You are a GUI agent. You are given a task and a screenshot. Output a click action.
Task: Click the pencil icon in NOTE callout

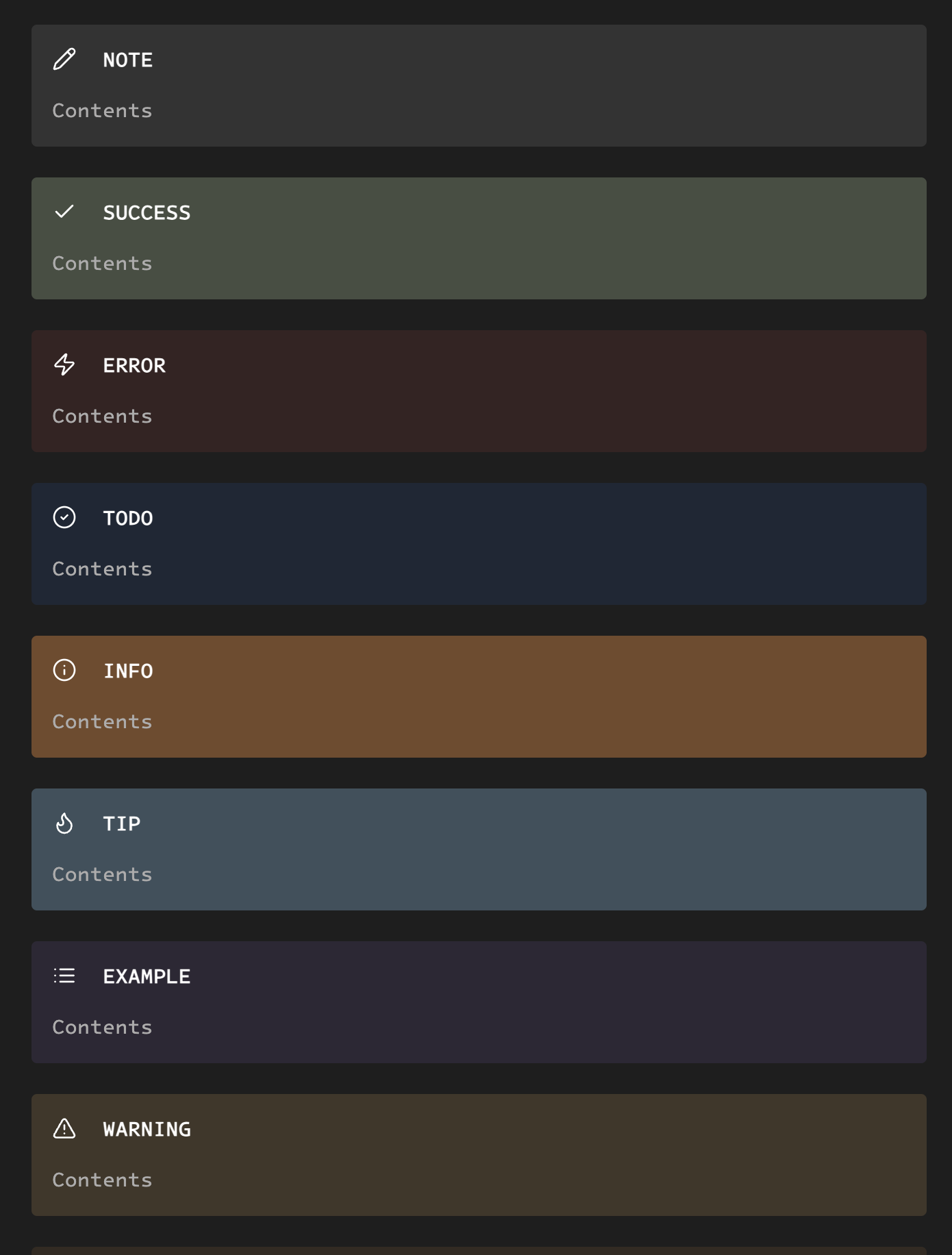click(x=64, y=60)
